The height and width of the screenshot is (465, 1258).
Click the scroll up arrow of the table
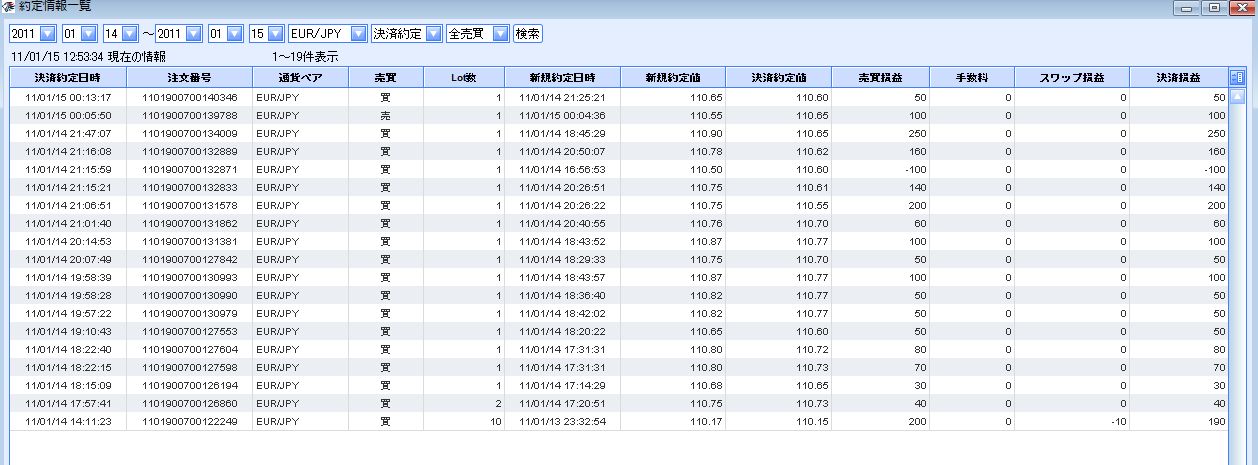[x=1236, y=97]
